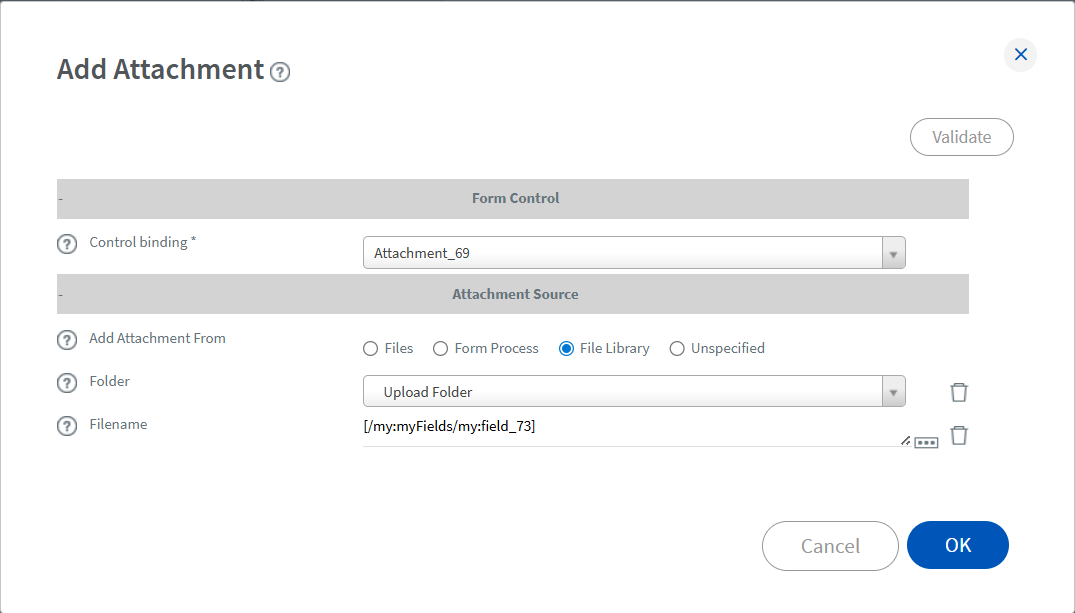Click help icon beside Add Attachment From
1075x613 pixels.
67,340
